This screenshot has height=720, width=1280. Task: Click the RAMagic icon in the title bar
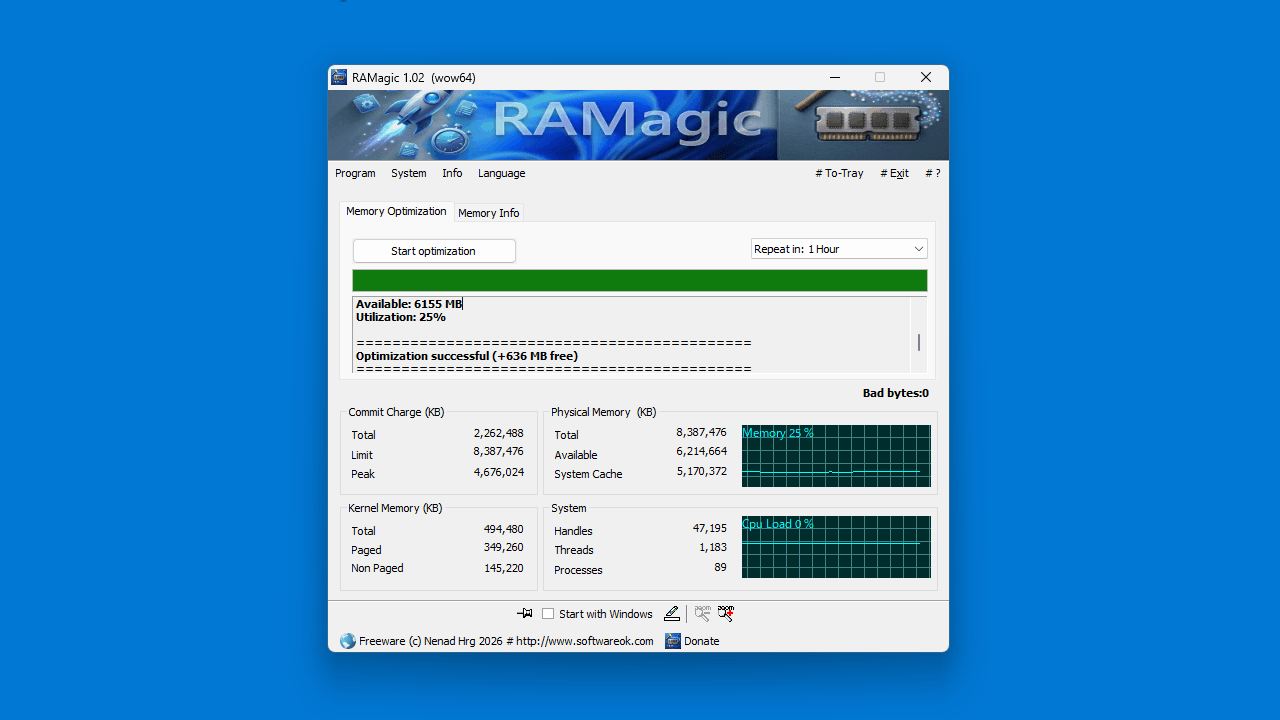point(339,77)
